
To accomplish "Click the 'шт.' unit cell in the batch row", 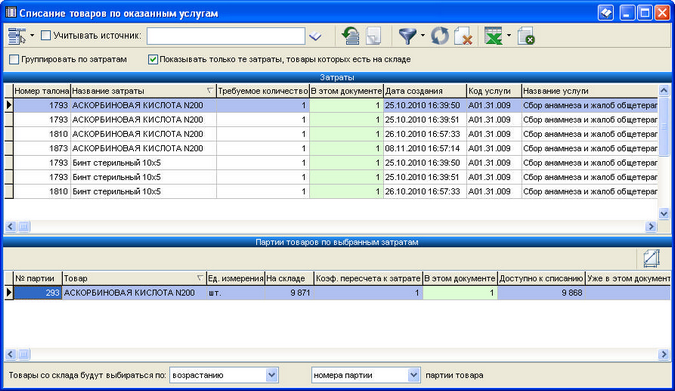I will coord(235,293).
